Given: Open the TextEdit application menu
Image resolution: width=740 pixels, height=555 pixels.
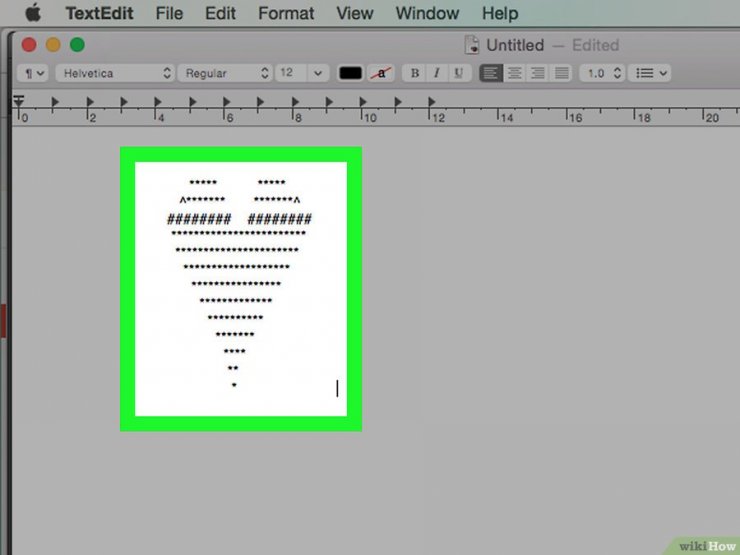Looking at the screenshot, I should pyautogui.click(x=99, y=13).
